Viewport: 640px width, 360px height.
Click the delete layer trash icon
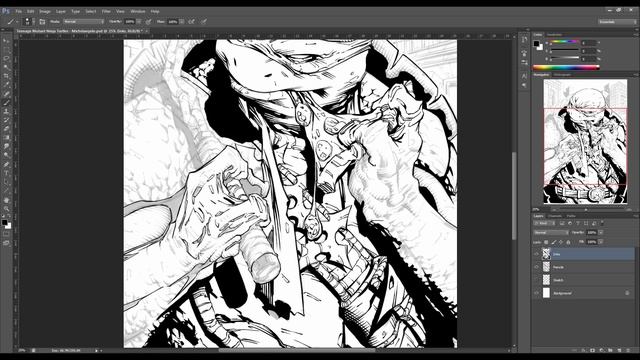point(628,350)
